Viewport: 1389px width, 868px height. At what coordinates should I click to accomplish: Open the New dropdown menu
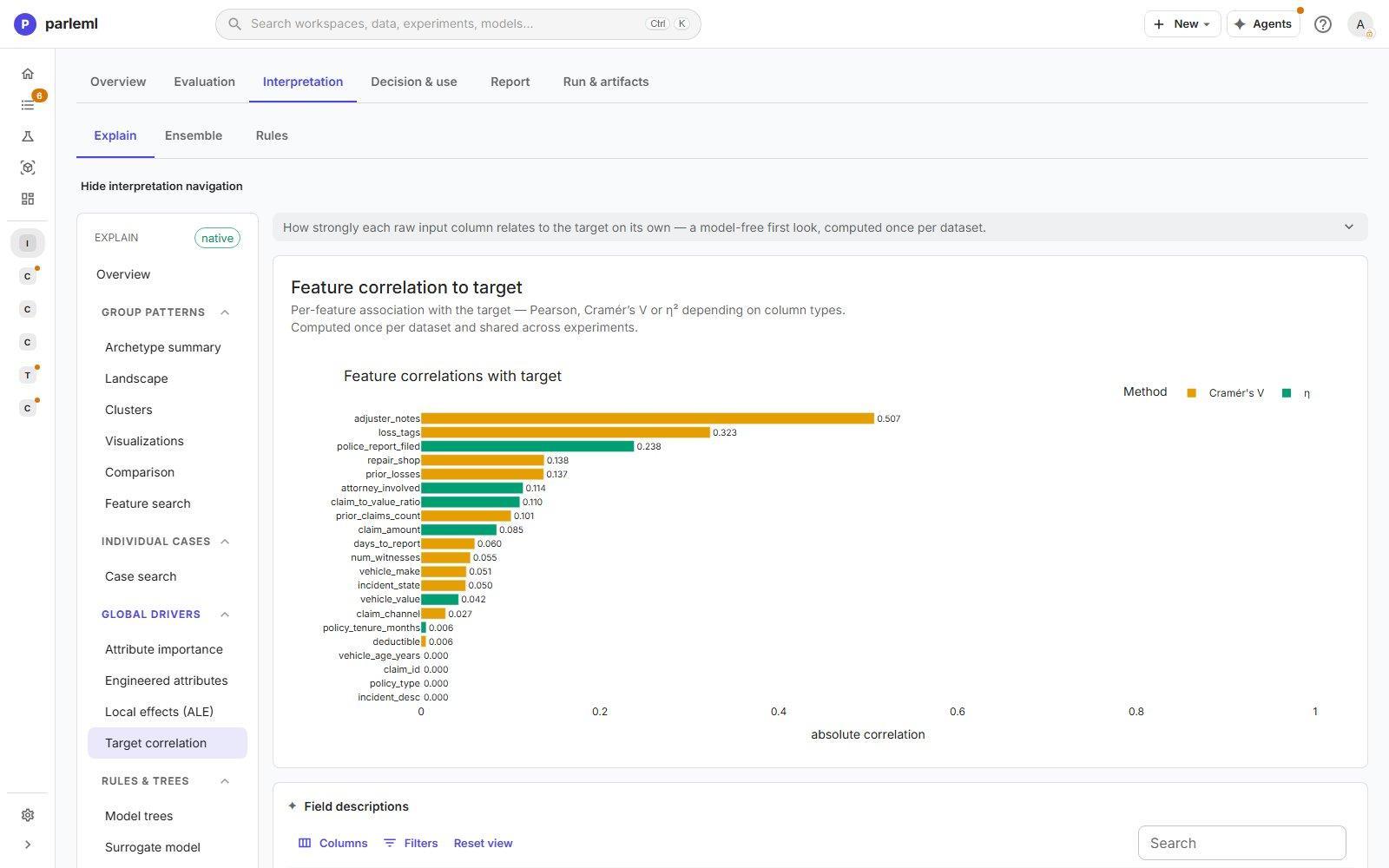1182,24
